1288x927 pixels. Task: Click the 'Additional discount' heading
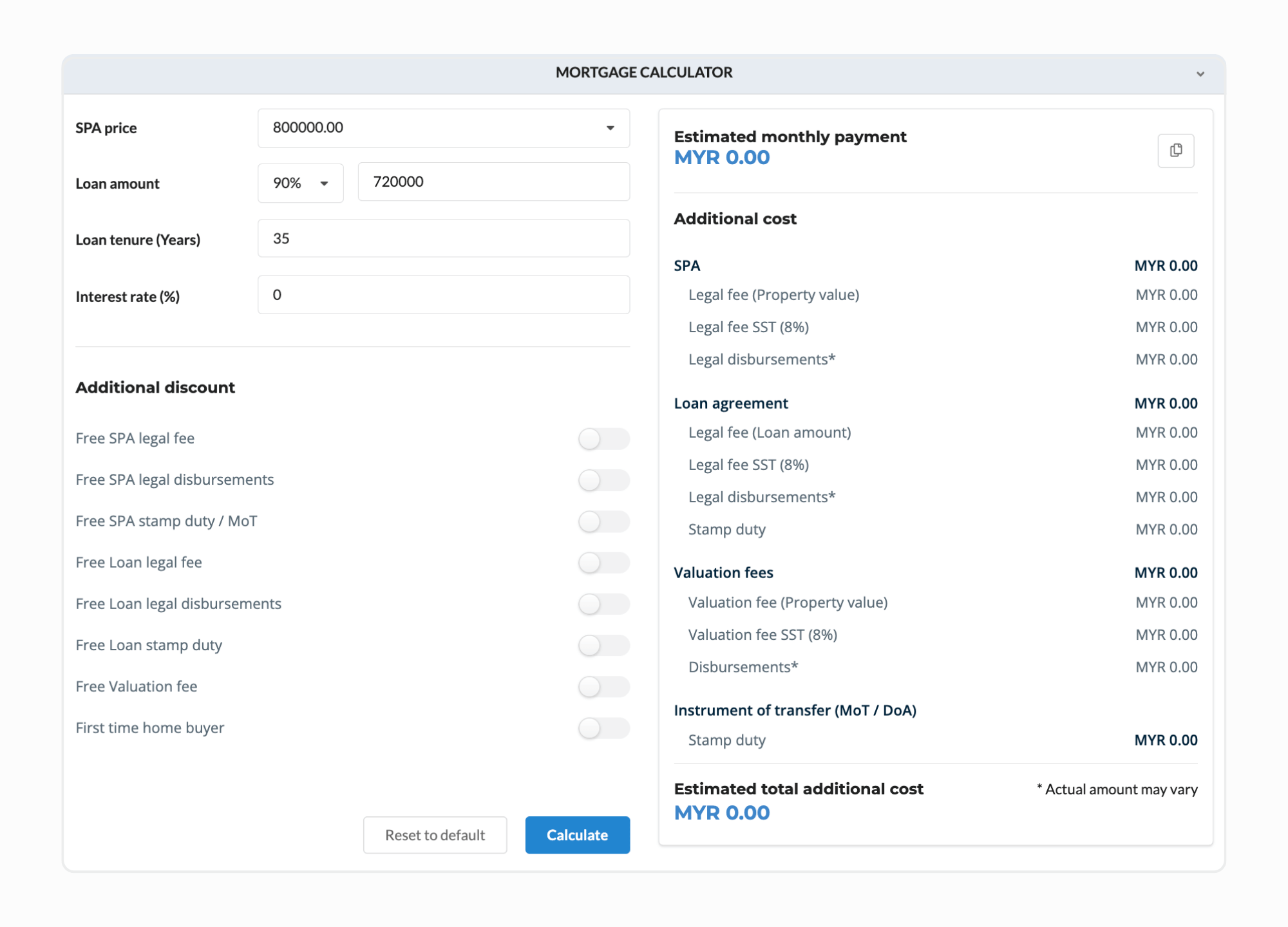pyautogui.click(x=155, y=388)
